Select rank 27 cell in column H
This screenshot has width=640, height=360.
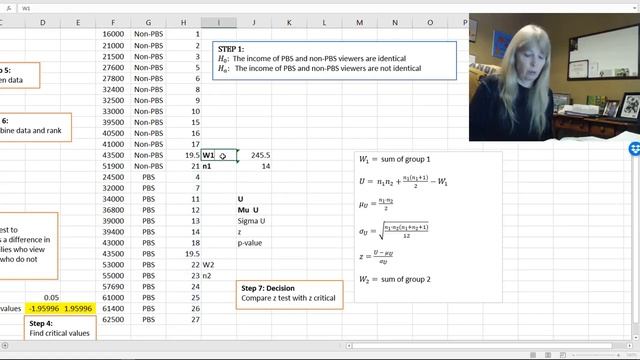(184, 320)
